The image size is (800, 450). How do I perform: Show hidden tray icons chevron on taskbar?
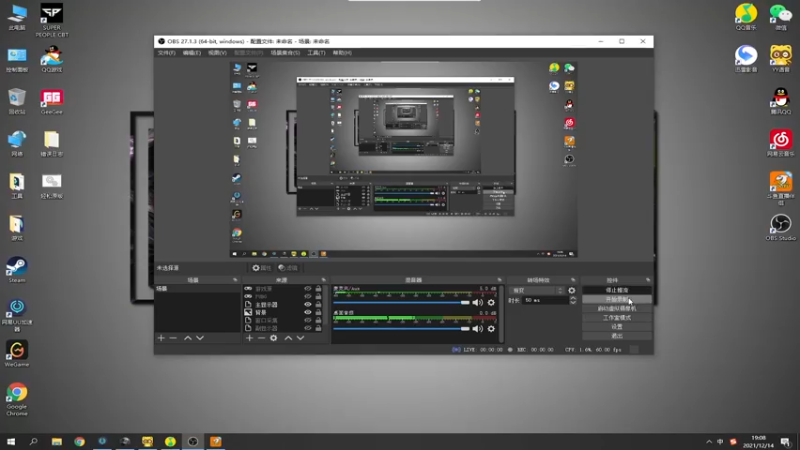pyautogui.click(x=709, y=442)
